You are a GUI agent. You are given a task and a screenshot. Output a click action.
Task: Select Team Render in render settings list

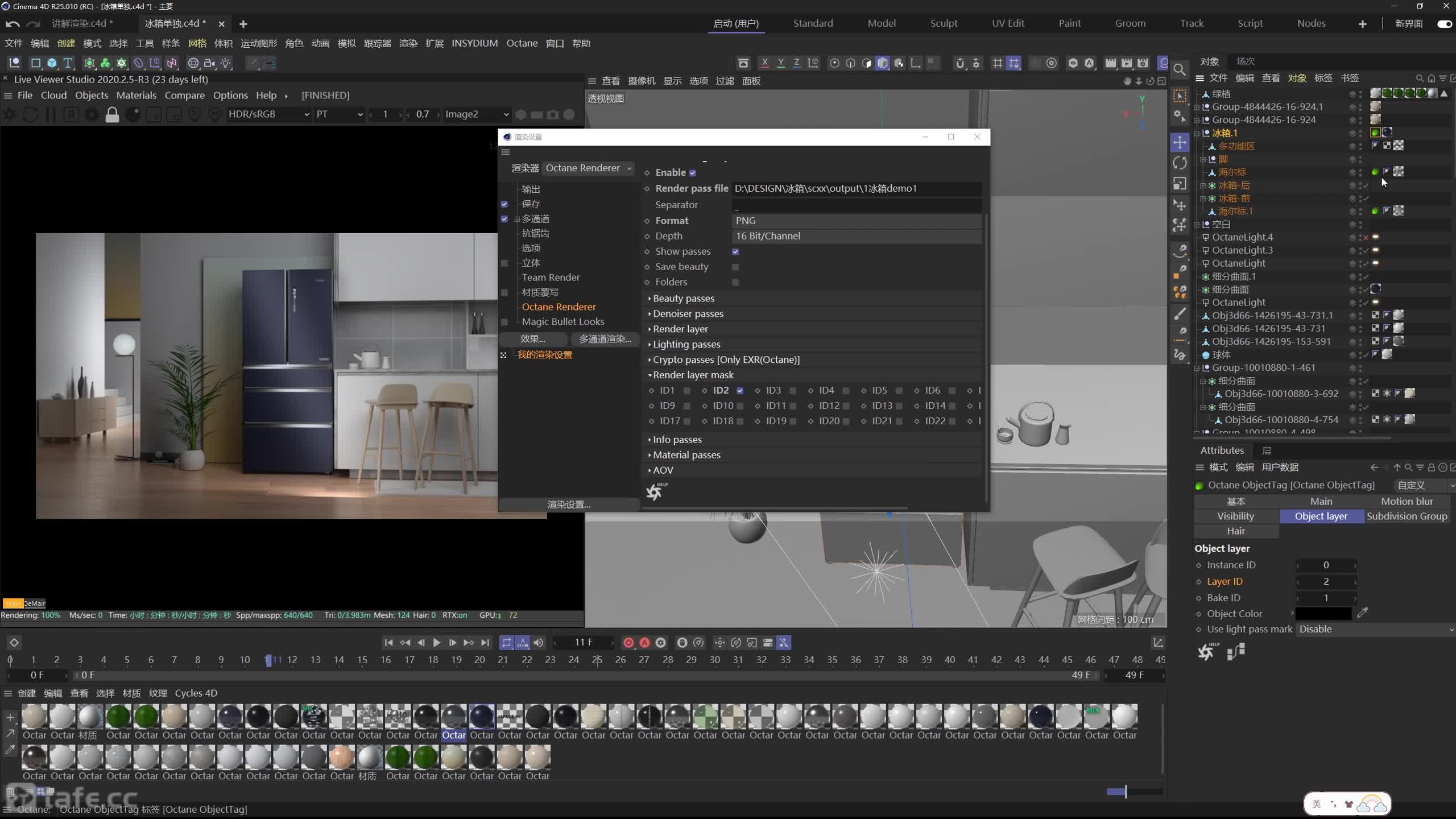551,278
